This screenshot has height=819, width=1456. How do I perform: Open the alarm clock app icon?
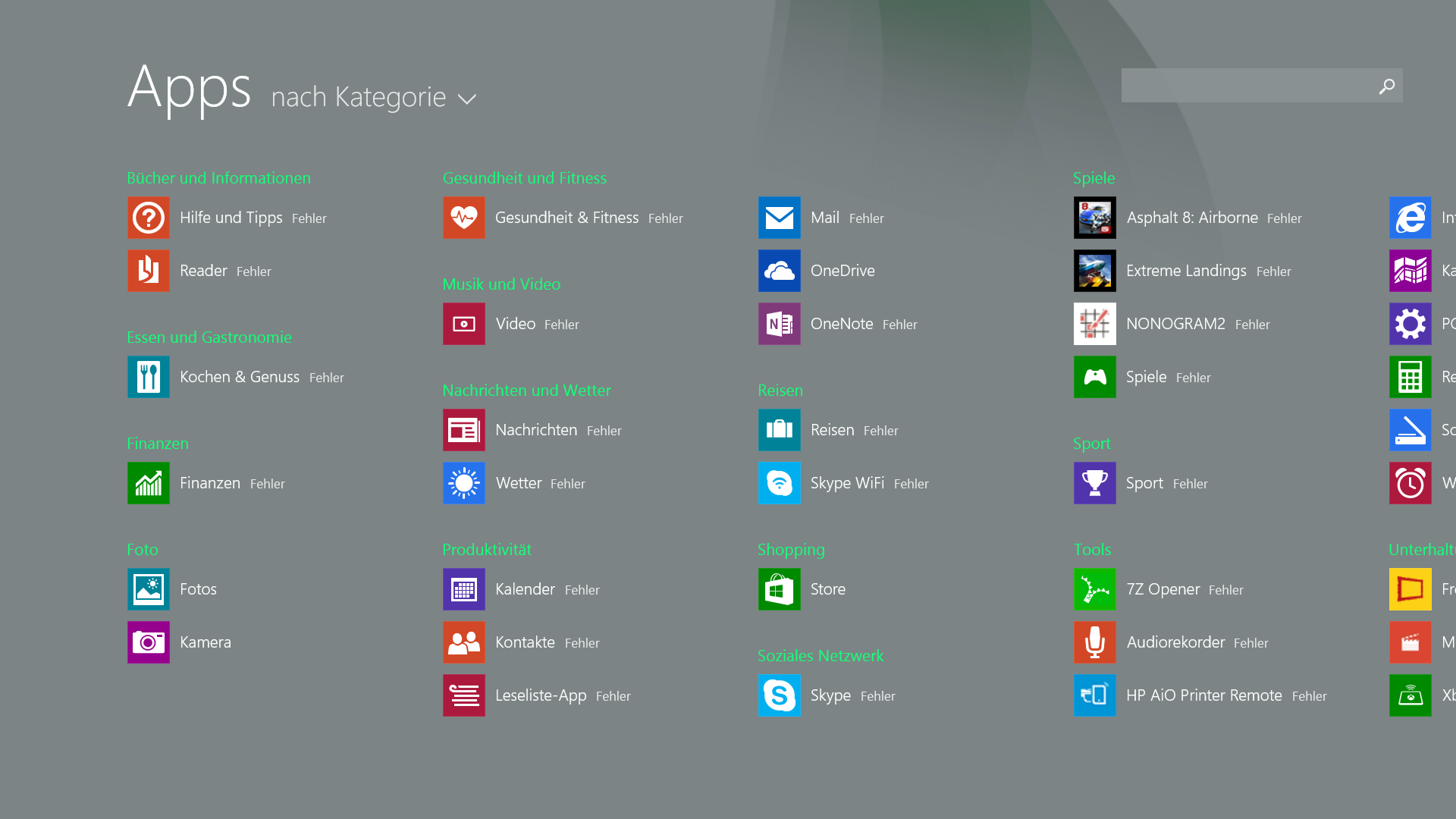(x=1410, y=483)
